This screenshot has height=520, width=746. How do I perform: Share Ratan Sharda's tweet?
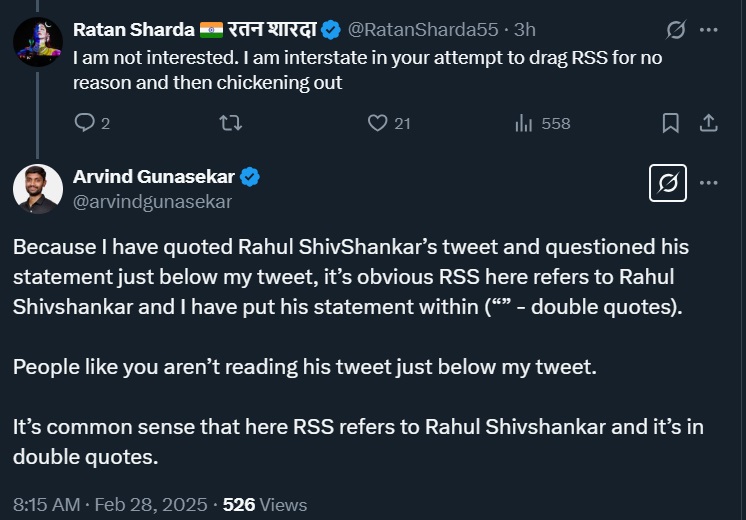708,123
